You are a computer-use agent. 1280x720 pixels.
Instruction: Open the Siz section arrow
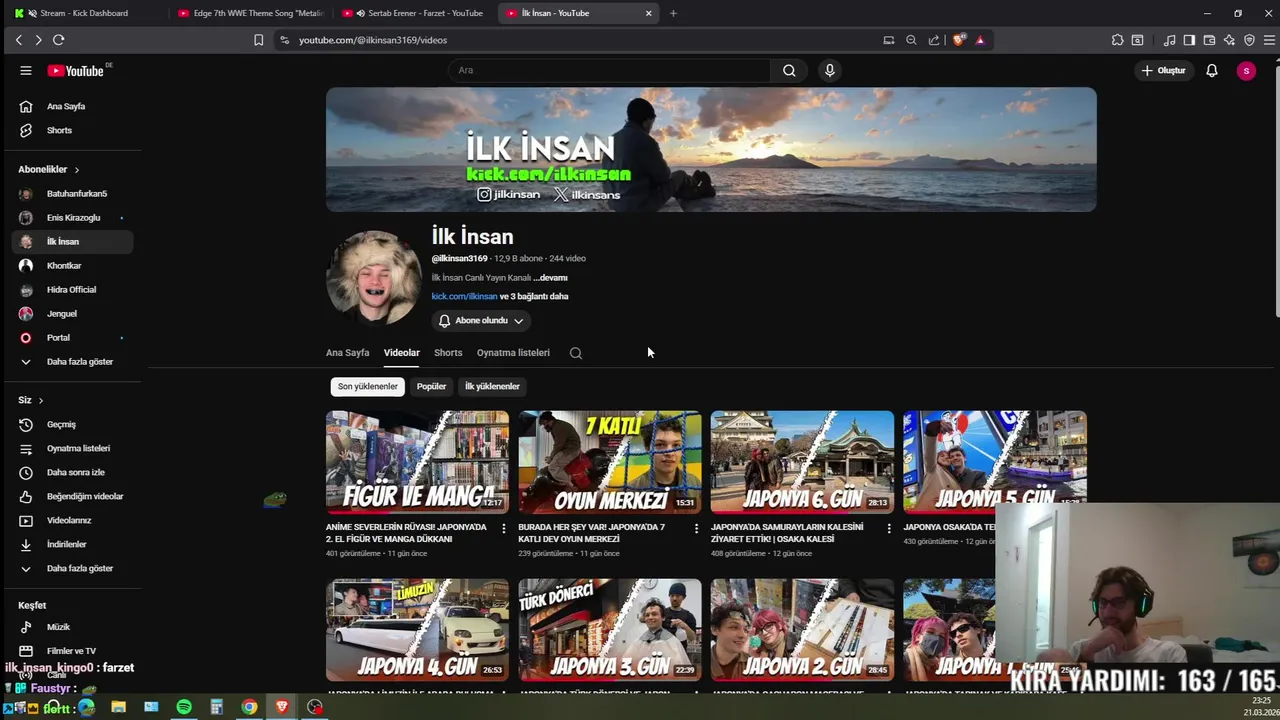coord(41,400)
